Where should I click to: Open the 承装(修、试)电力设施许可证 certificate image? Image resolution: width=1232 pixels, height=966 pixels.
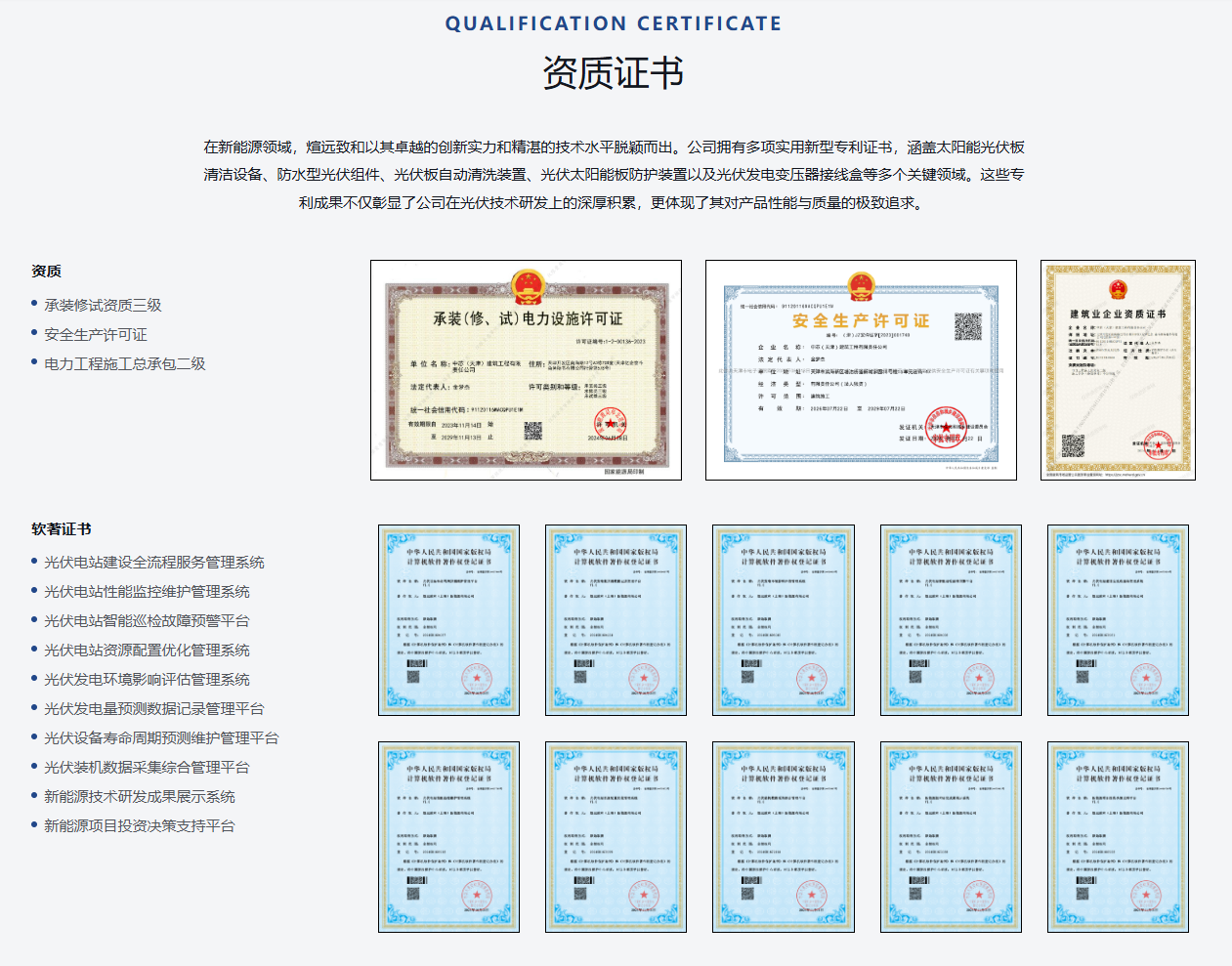pos(526,370)
